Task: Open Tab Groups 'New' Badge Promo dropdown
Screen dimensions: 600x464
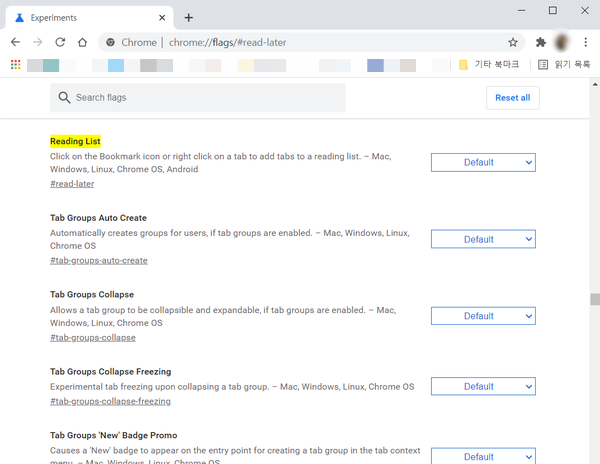Action: tap(483, 456)
